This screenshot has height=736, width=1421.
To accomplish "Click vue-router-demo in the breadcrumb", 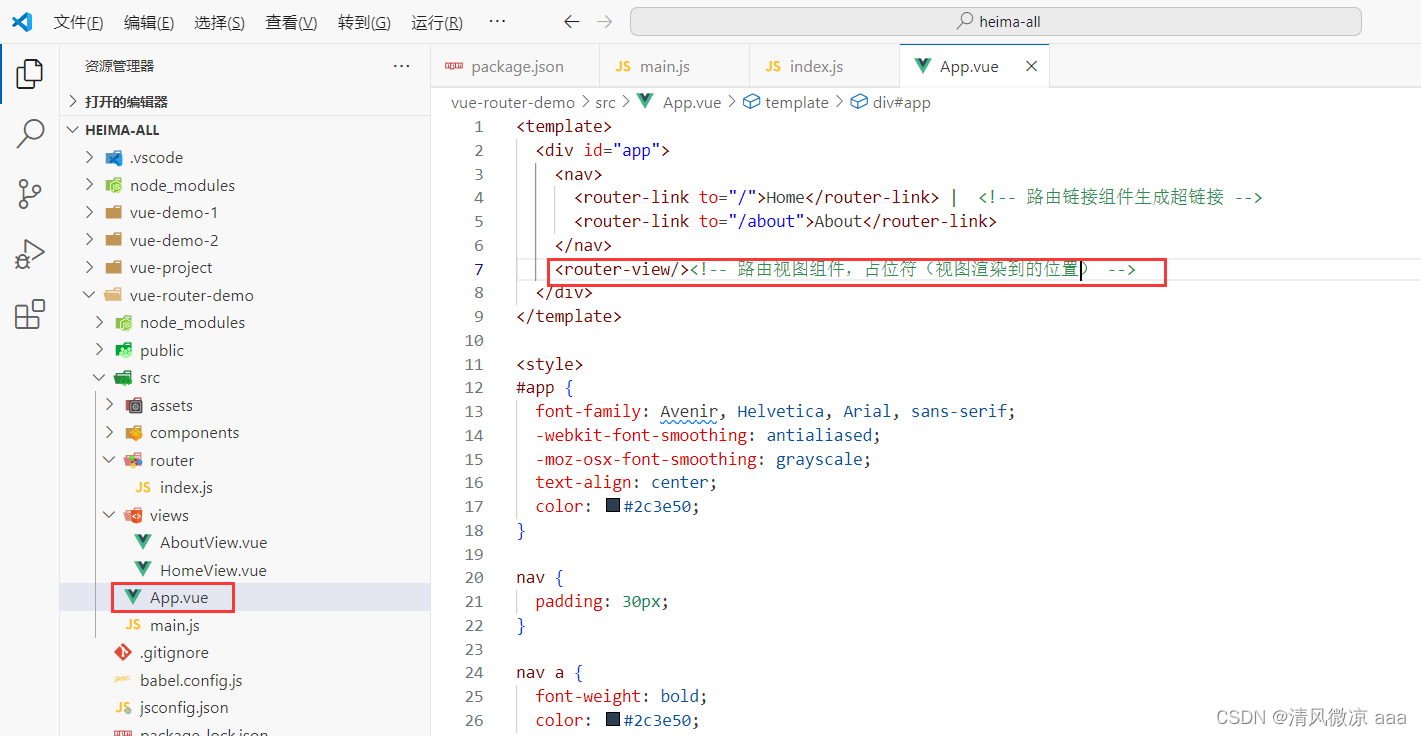I will click(x=513, y=102).
